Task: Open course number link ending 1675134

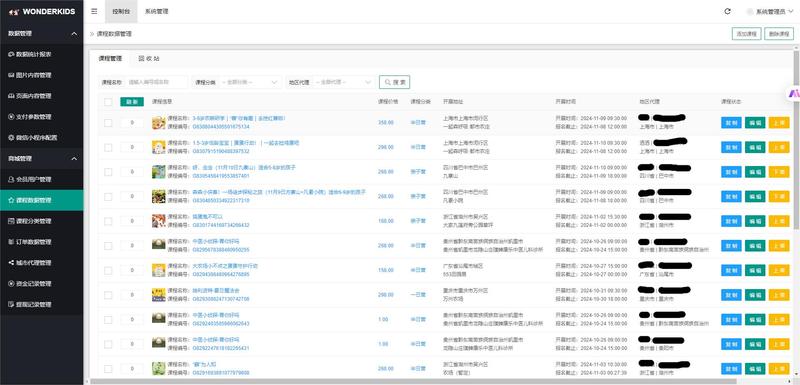Action: point(221,126)
